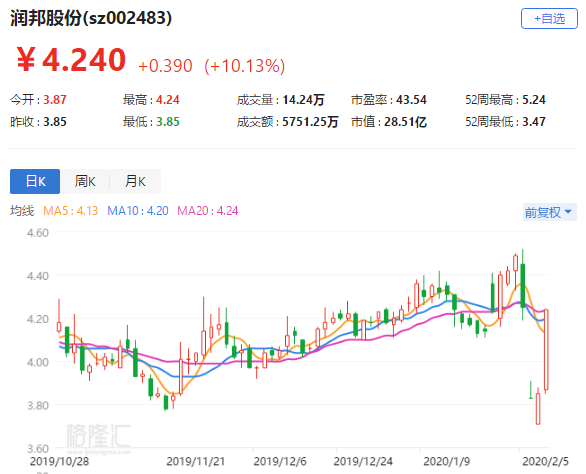Click the current price ¥4.240
Screen dimensions: 586x474
pos(71,59)
